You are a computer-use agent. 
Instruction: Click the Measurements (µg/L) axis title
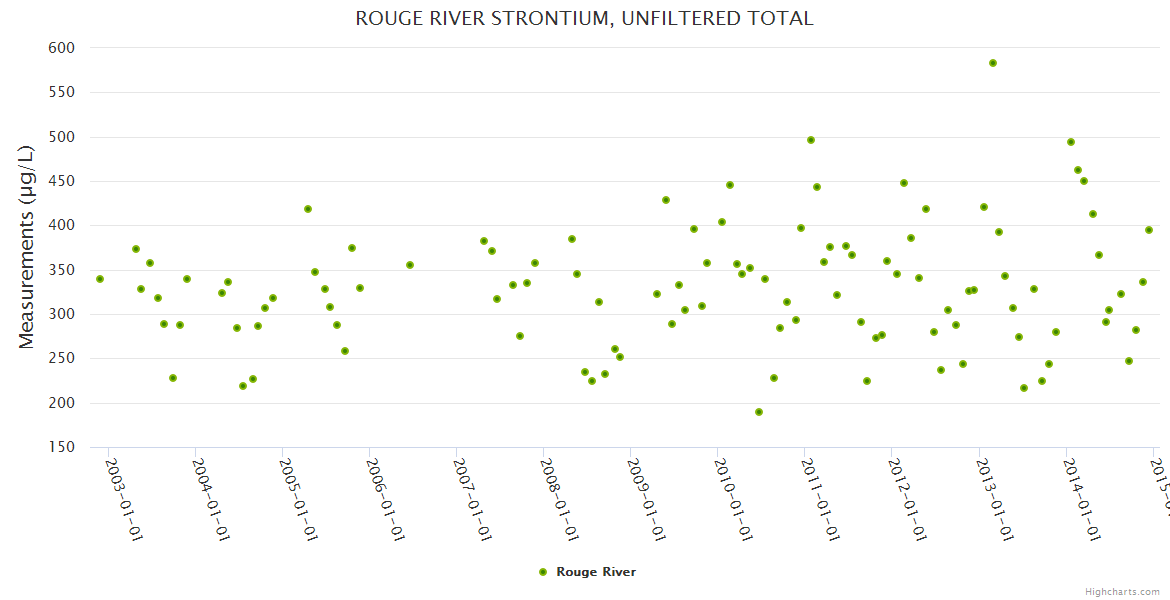(x=27, y=247)
